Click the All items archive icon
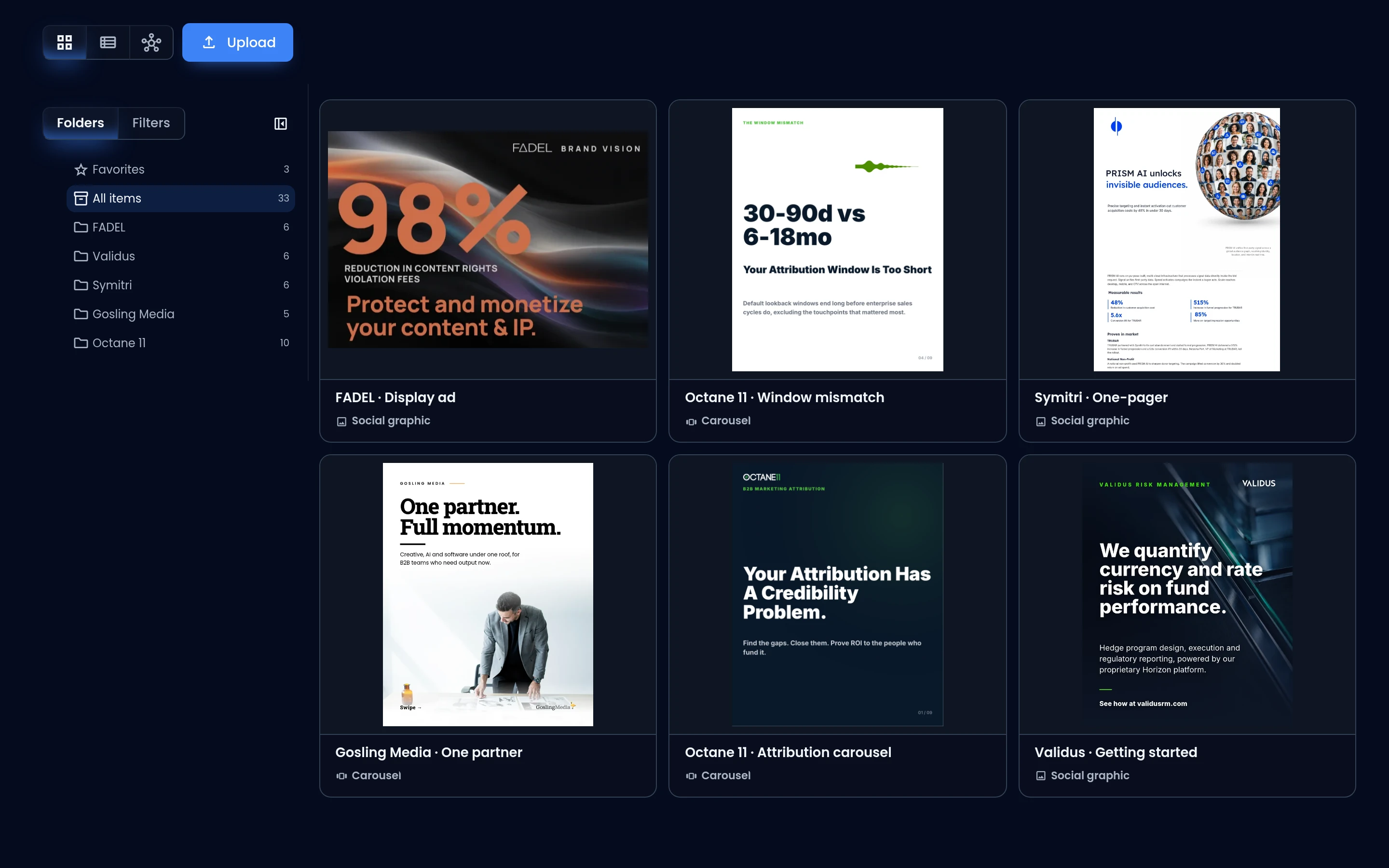 [x=81, y=198]
